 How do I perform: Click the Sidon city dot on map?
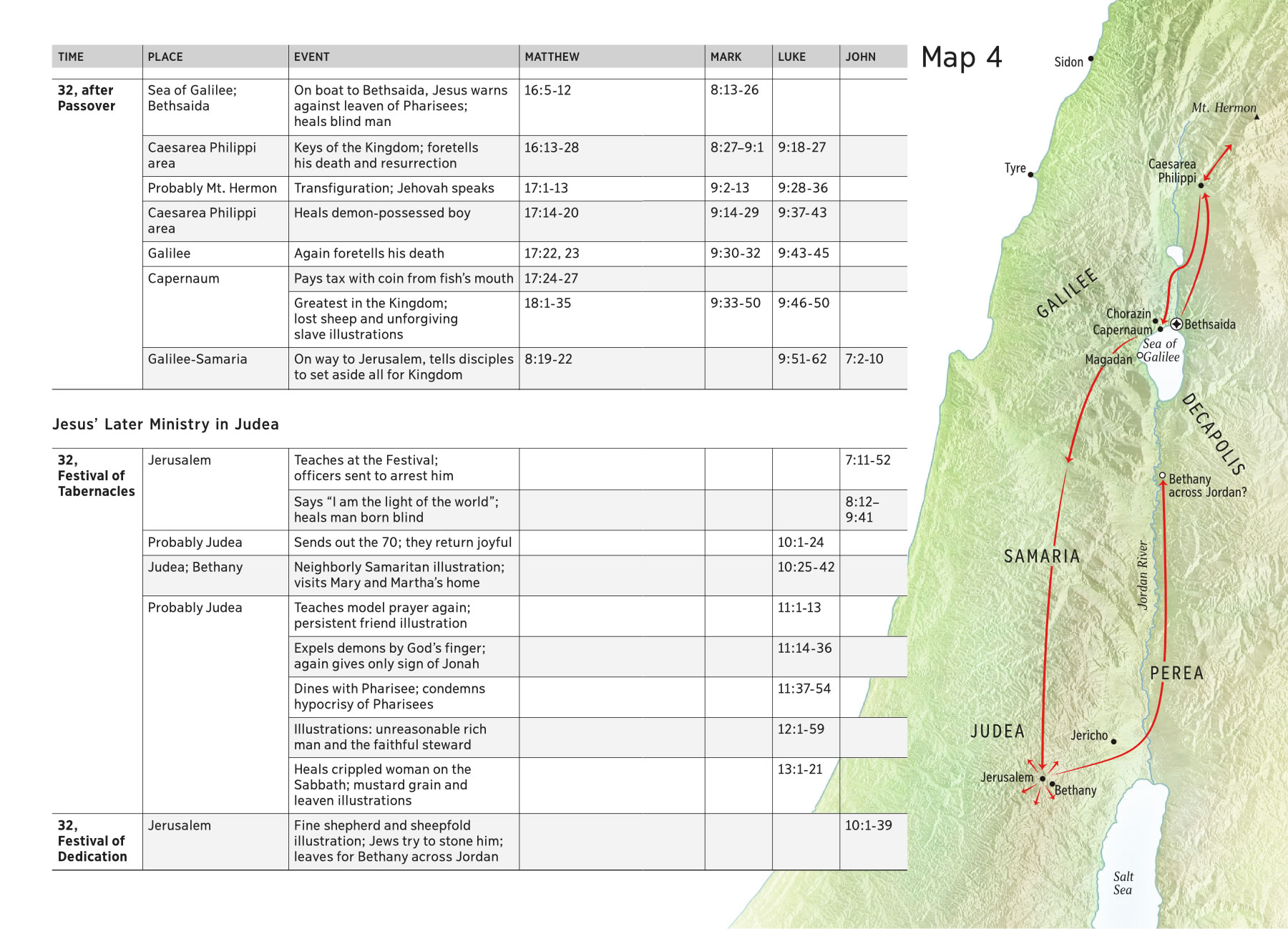tap(1091, 59)
